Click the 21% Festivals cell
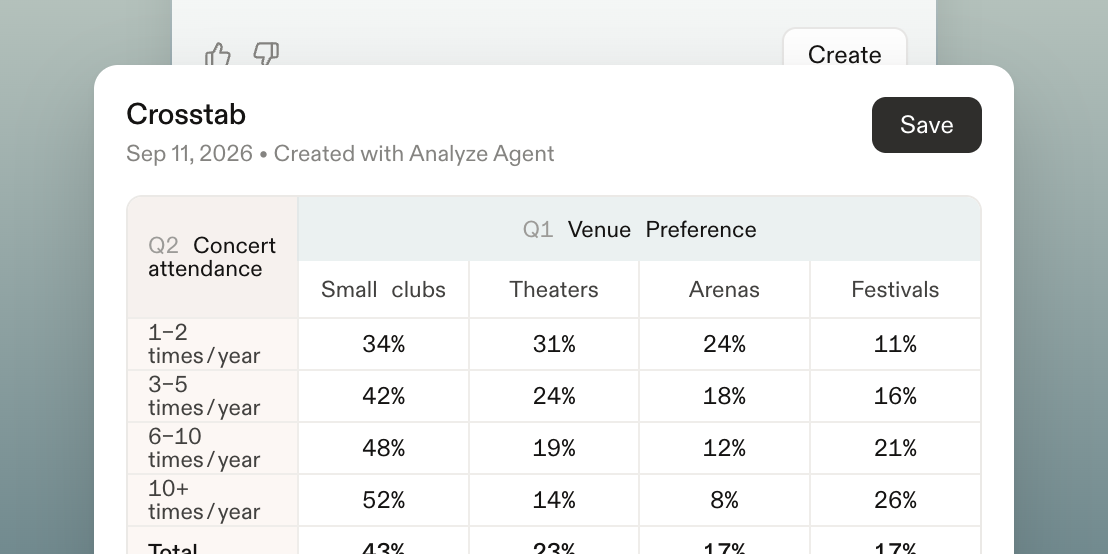 (895, 448)
